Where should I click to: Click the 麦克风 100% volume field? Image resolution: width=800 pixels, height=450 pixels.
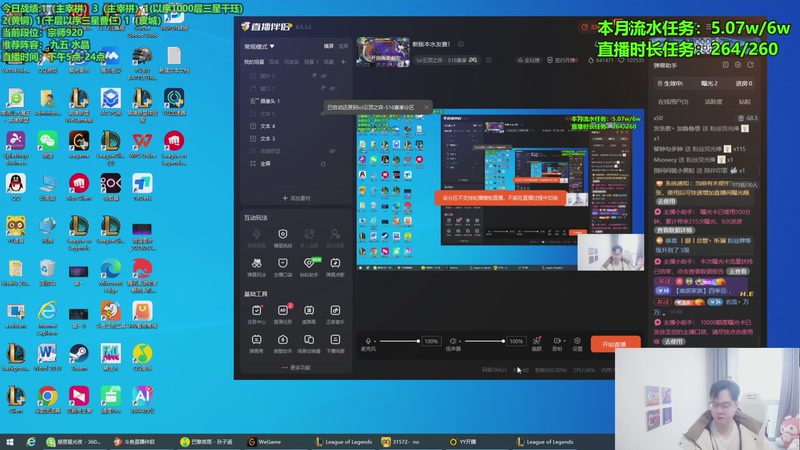[431, 341]
